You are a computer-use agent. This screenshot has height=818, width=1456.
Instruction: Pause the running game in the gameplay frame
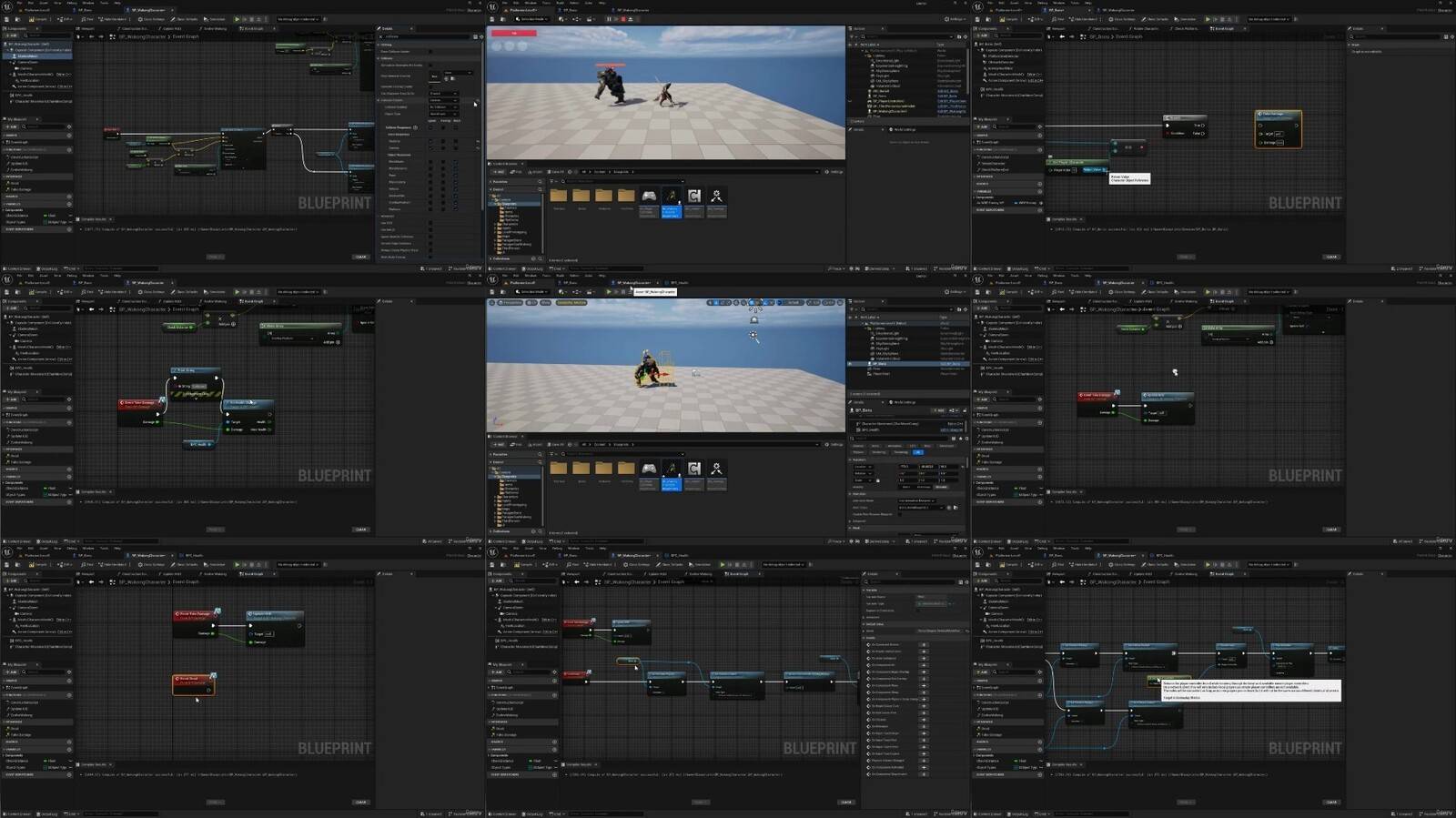click(609, 19)
